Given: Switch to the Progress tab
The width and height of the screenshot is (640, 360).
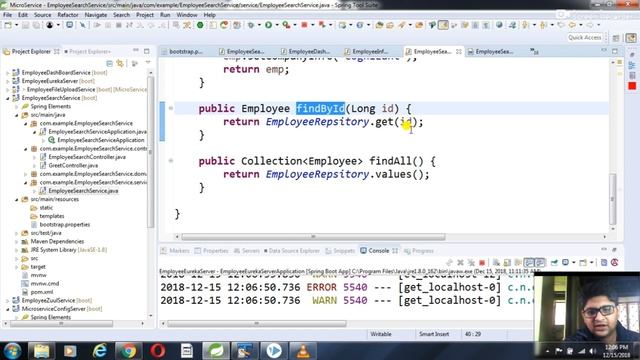Looking at the screenshot, I should pos(418,251).
